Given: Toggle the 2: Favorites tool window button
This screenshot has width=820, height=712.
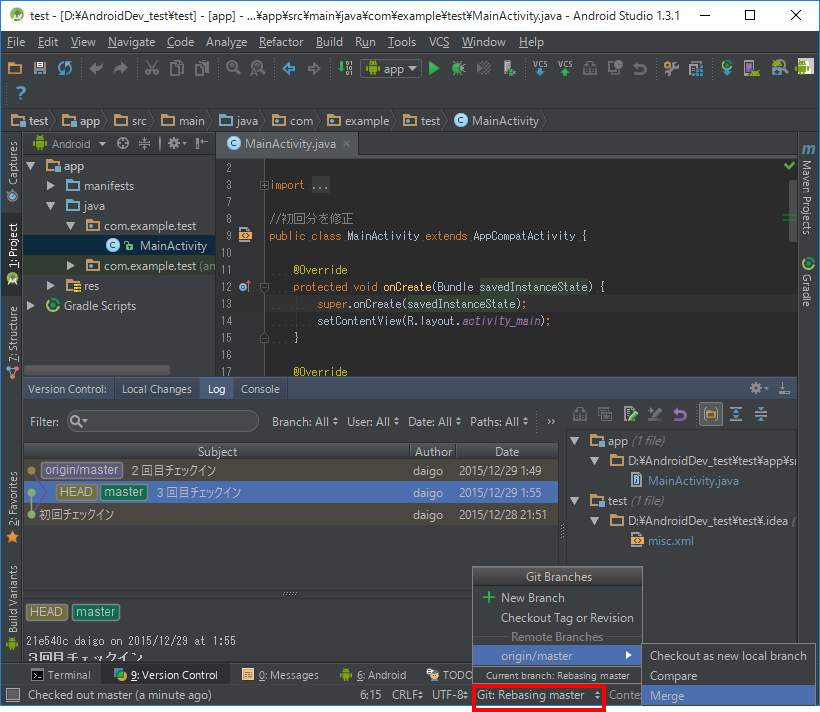Looking at the screenshot, I should click(x=13, y=507).
